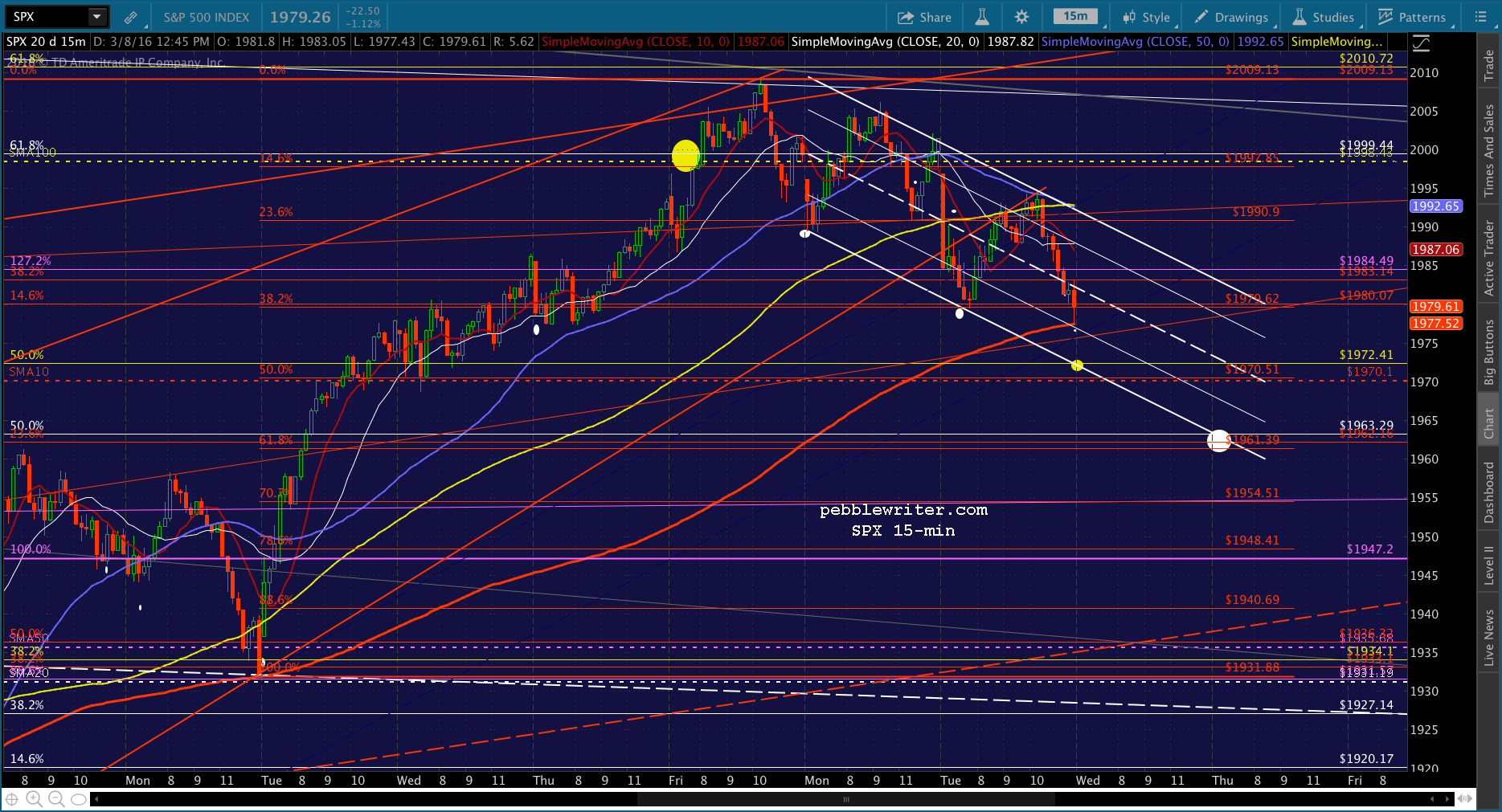
Task: Open the Big Buttons sidebar tab
Action: 1489,352
